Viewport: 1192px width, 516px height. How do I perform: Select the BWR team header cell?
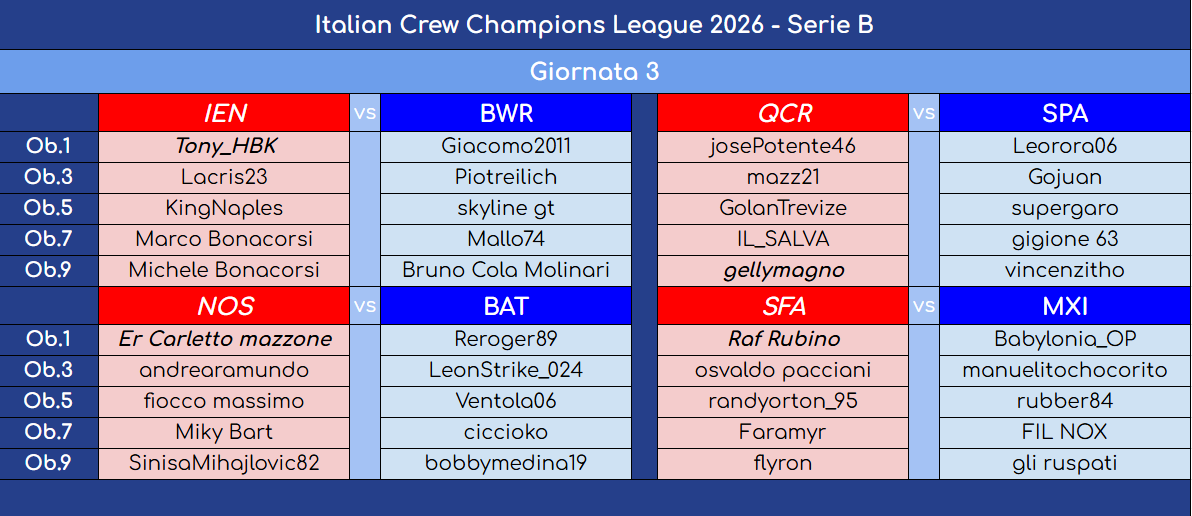click(506, 113)
